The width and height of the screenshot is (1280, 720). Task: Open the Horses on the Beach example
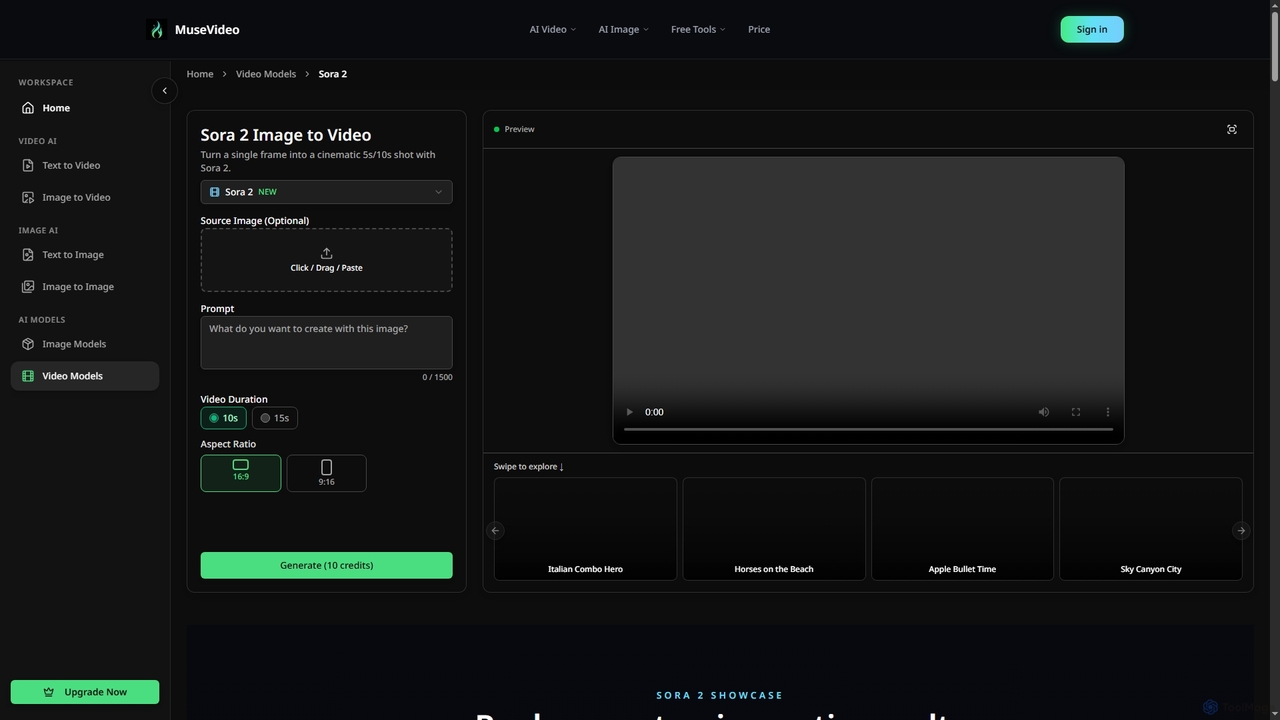[x=774, y=529]
